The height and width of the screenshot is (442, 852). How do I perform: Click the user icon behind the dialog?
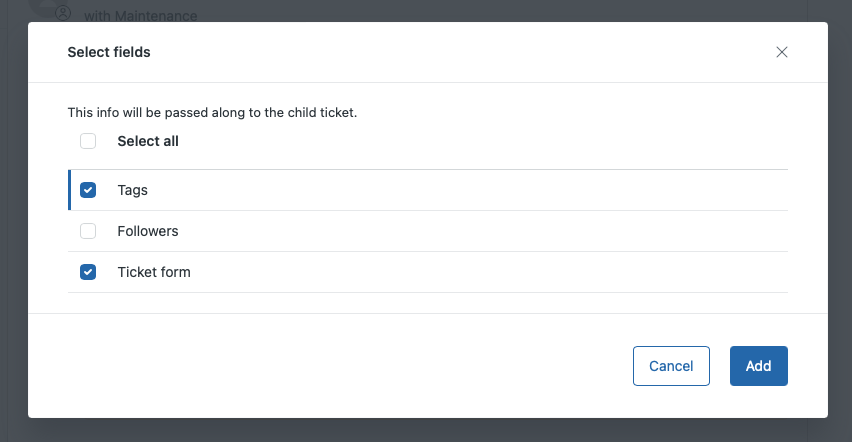(63, 13)
